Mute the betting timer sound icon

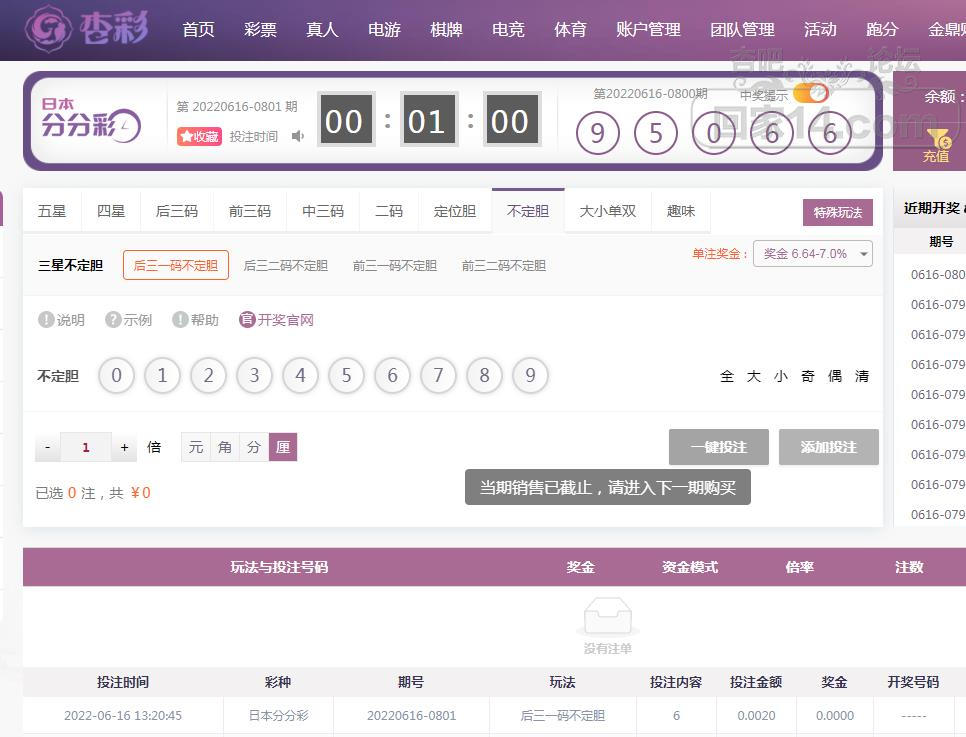pyautogui.click(x=298, y=136)
